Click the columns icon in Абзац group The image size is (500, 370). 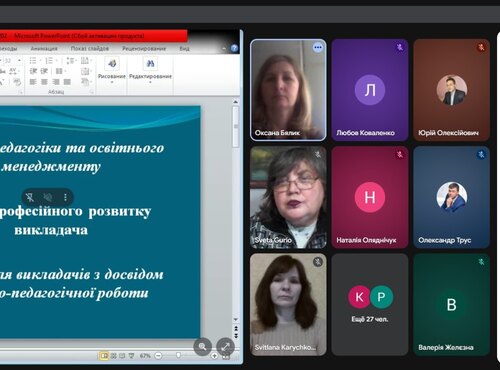pyautogui.click(x=59, y=71)
